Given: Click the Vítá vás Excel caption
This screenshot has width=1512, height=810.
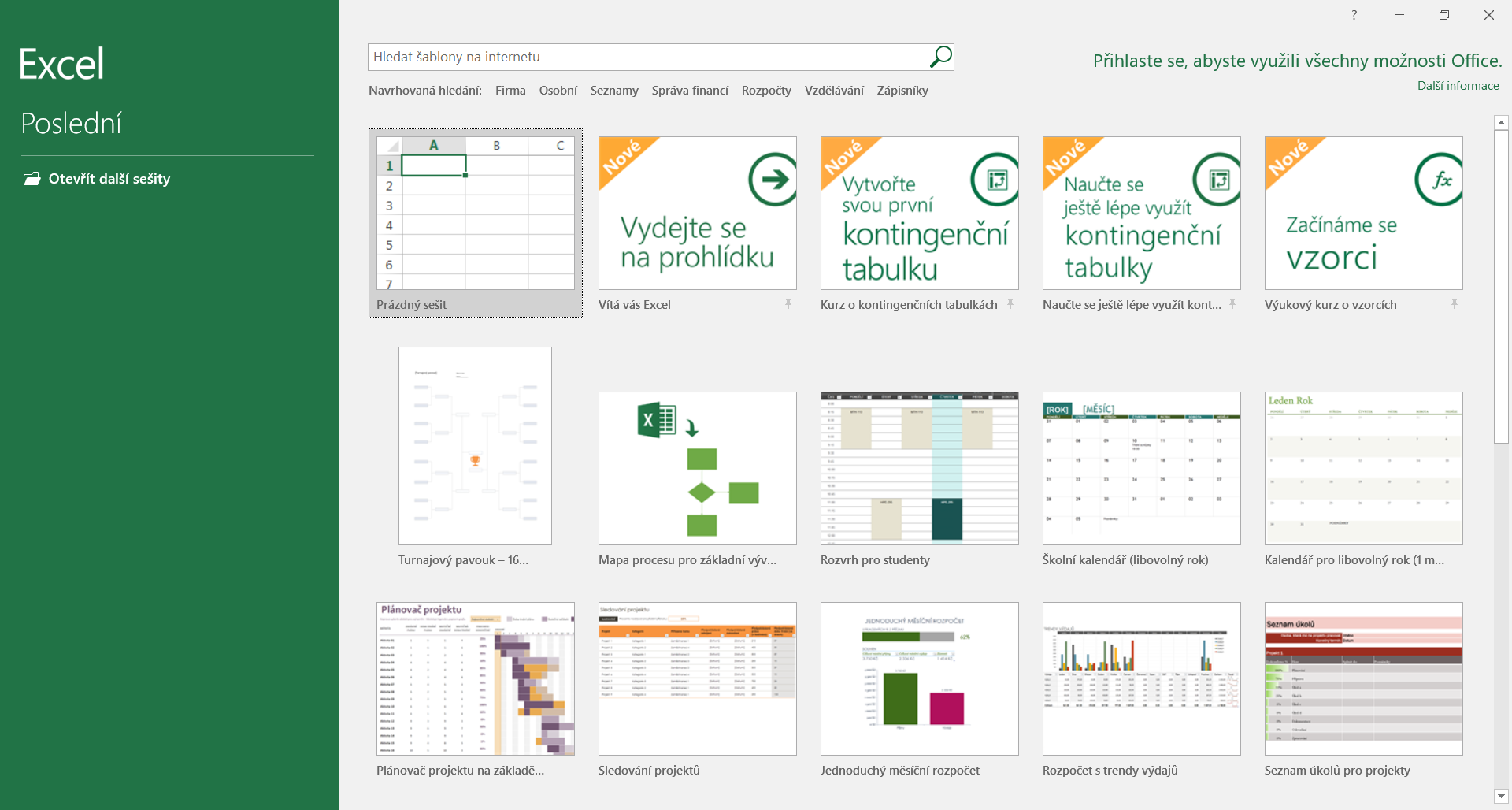Looking at the screenshot, I should tap(635, 305).
